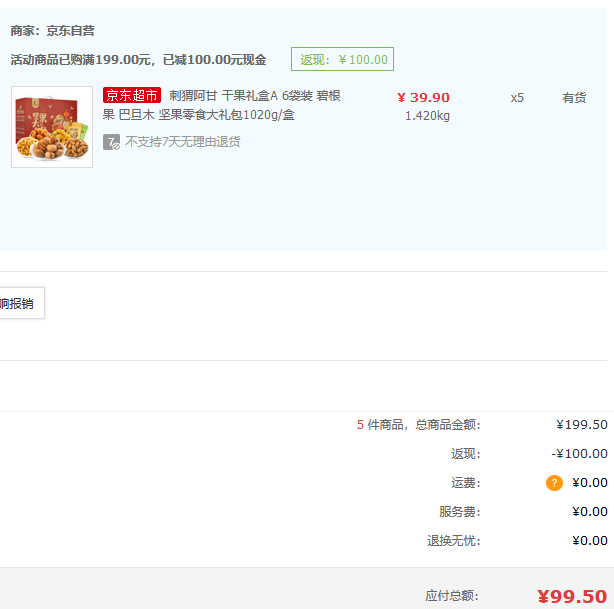Click the 运费 shipping fee label
The image size is (614, 609).
pyautogui.click(x=466, y=483)
